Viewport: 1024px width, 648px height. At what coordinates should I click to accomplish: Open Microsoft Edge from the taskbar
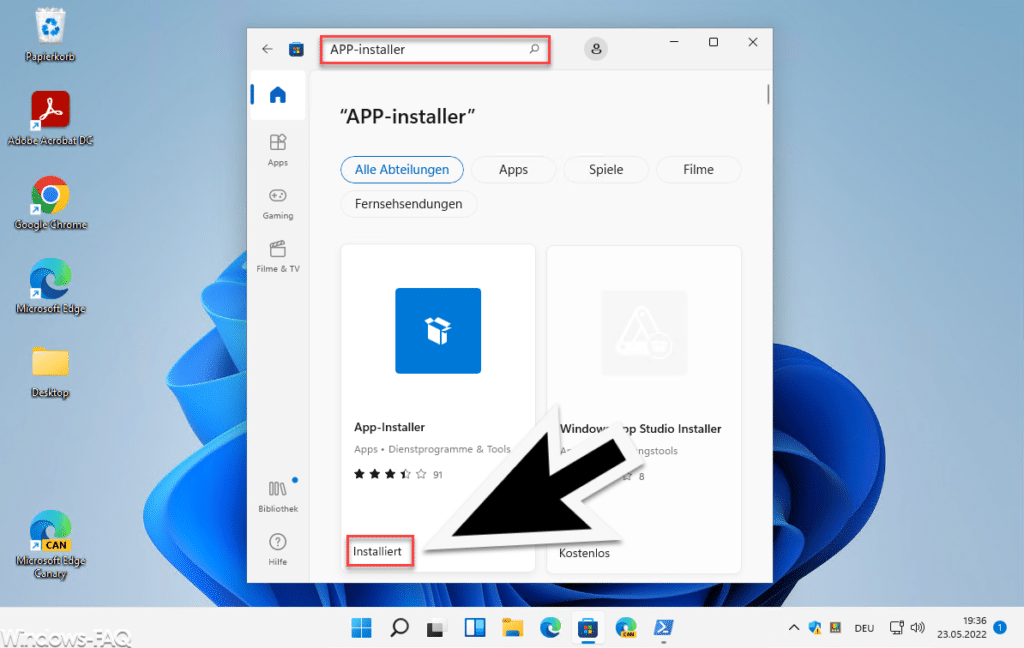point(551,628)
